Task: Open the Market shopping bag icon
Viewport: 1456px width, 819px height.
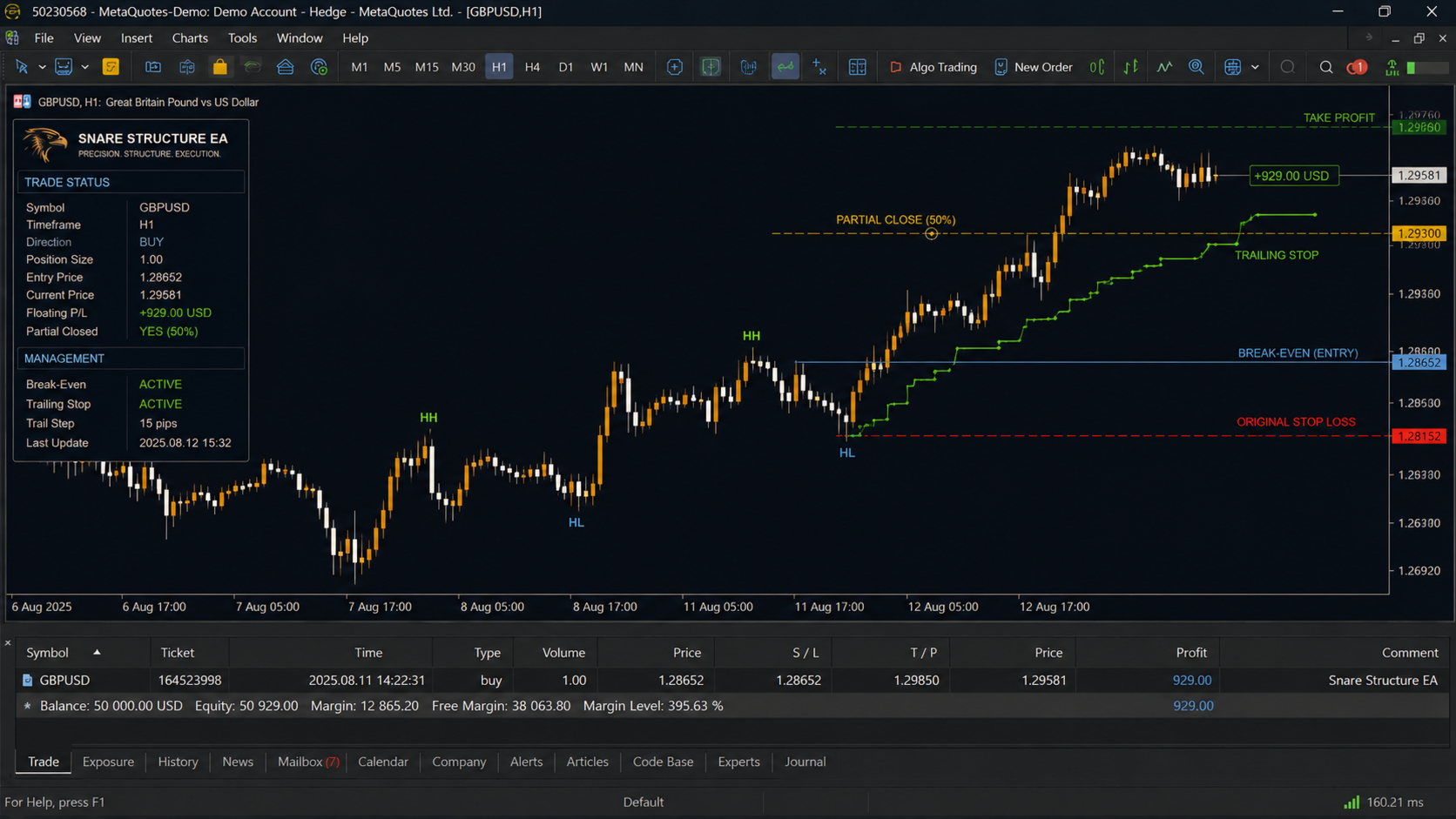Action: point(219,67)
